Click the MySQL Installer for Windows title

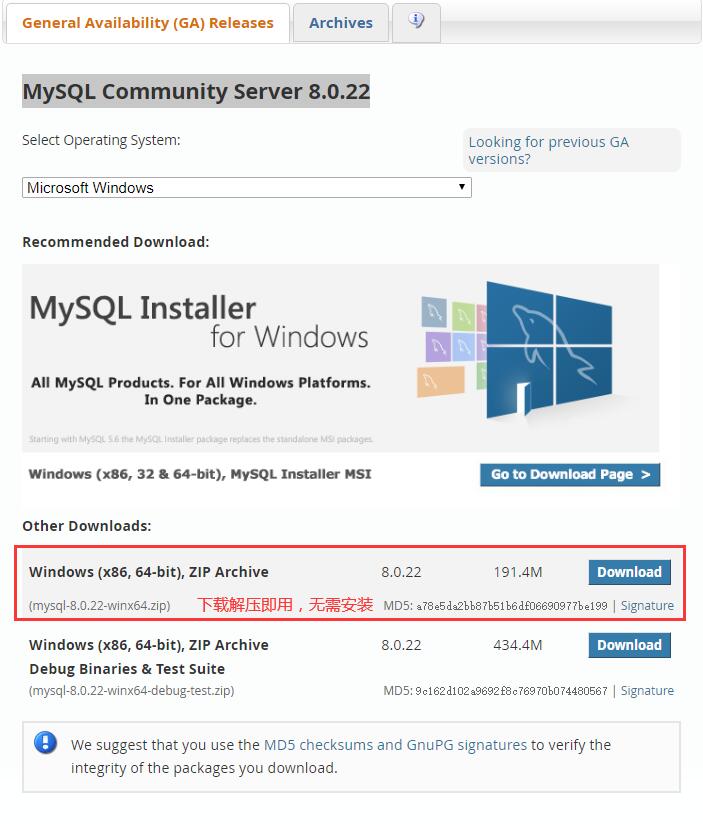tap(199, 321)
